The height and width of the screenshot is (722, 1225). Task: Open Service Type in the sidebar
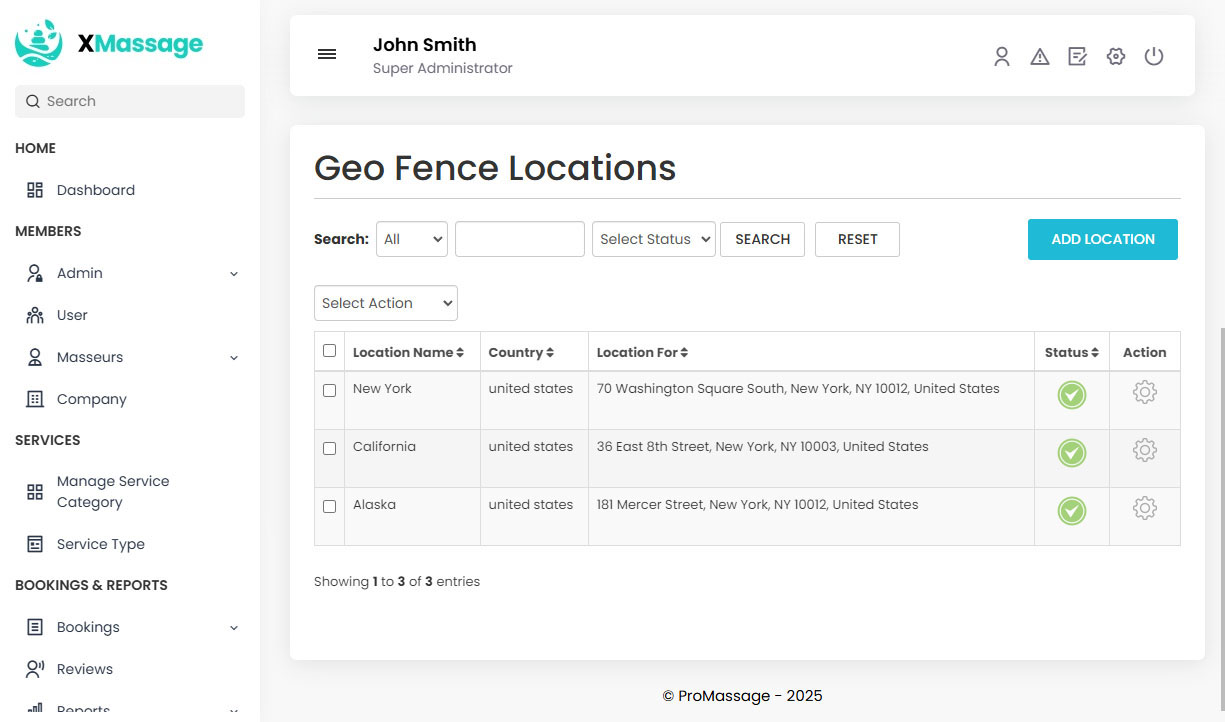click(x=100, y=544)
